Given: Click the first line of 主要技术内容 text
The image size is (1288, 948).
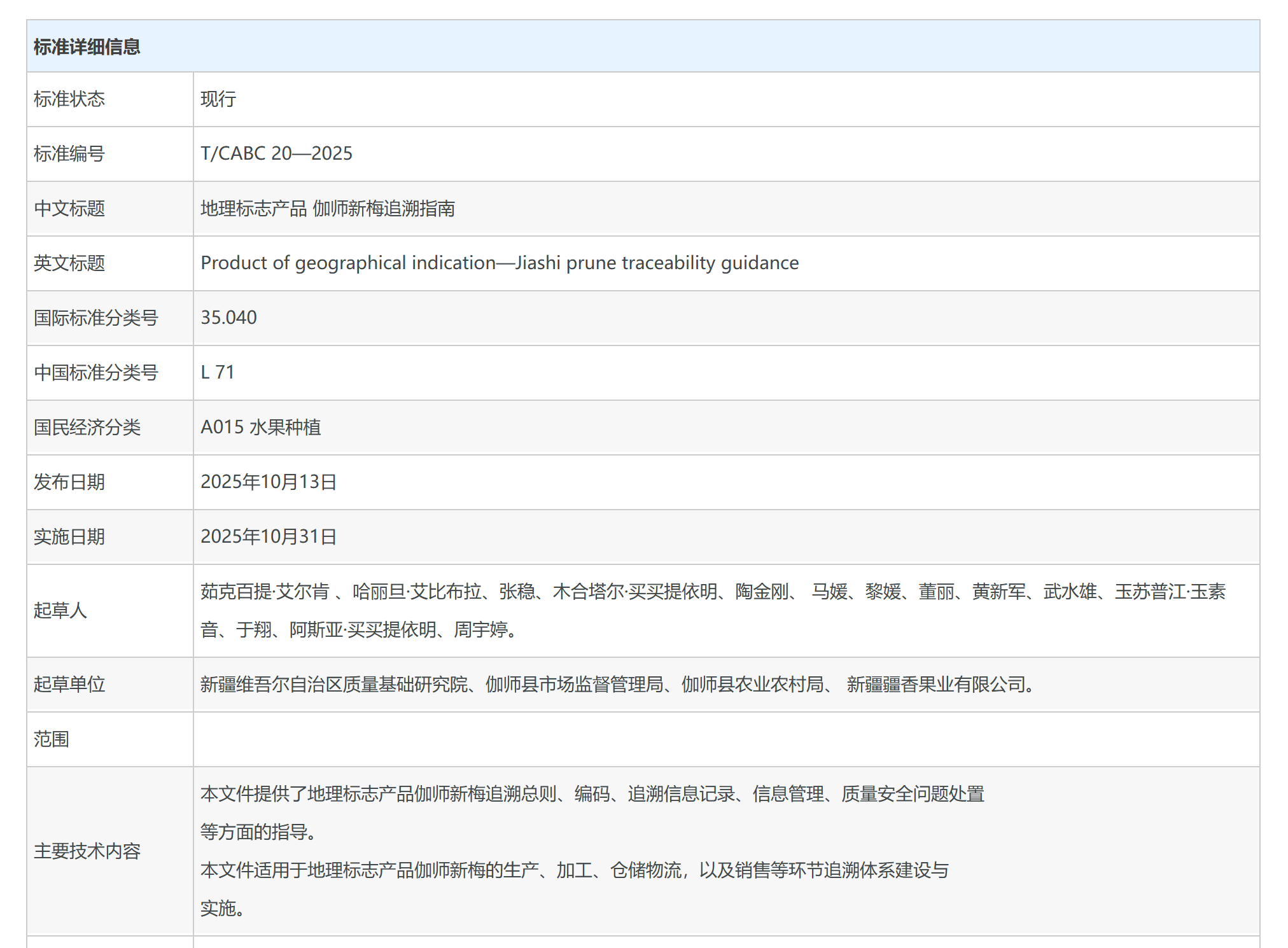Looking at the screenshot, I should click(x=592, y=794).
